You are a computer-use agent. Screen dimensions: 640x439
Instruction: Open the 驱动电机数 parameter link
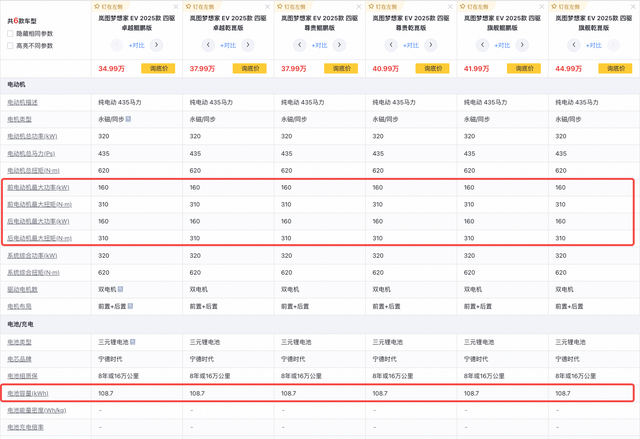click(x=22, y=290)
